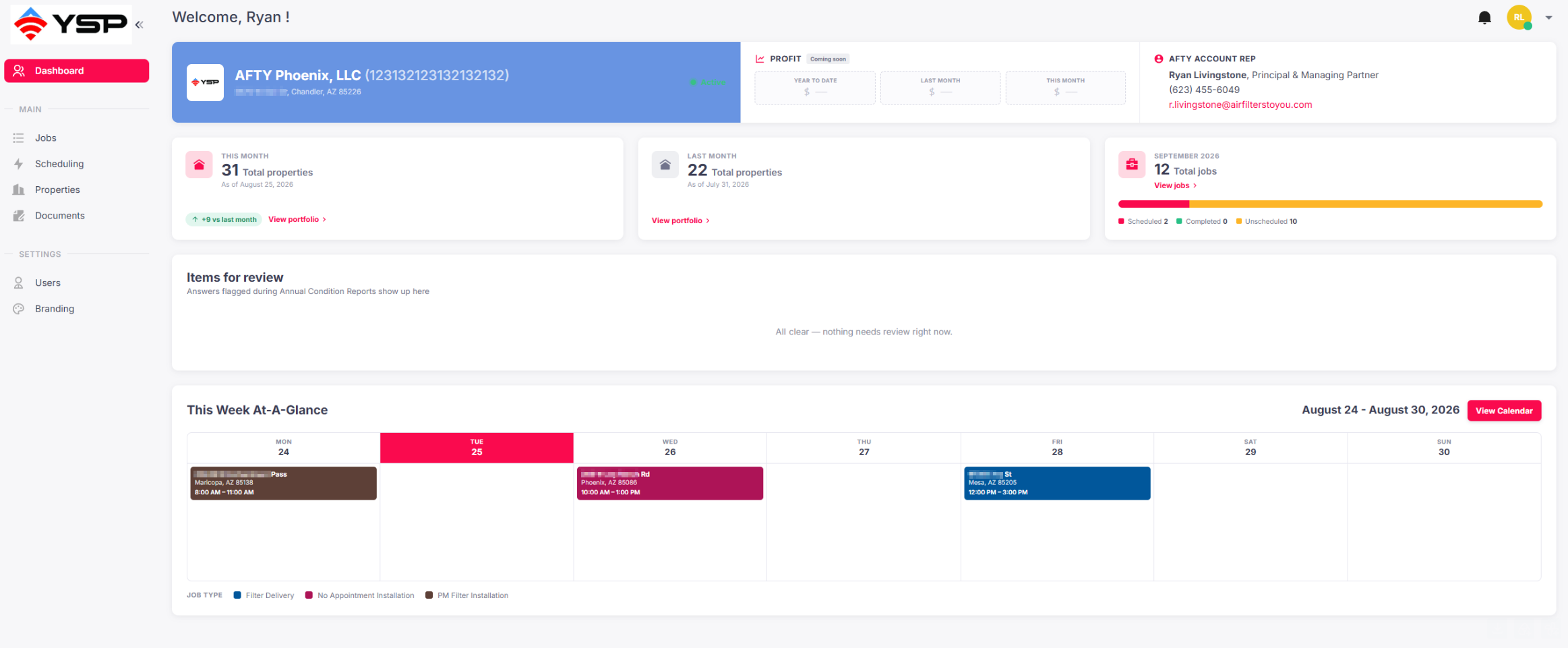The height and width of the screenshot is (648, 1568).
Task: Click the Users person icon
Action: (x=19, y=283)
